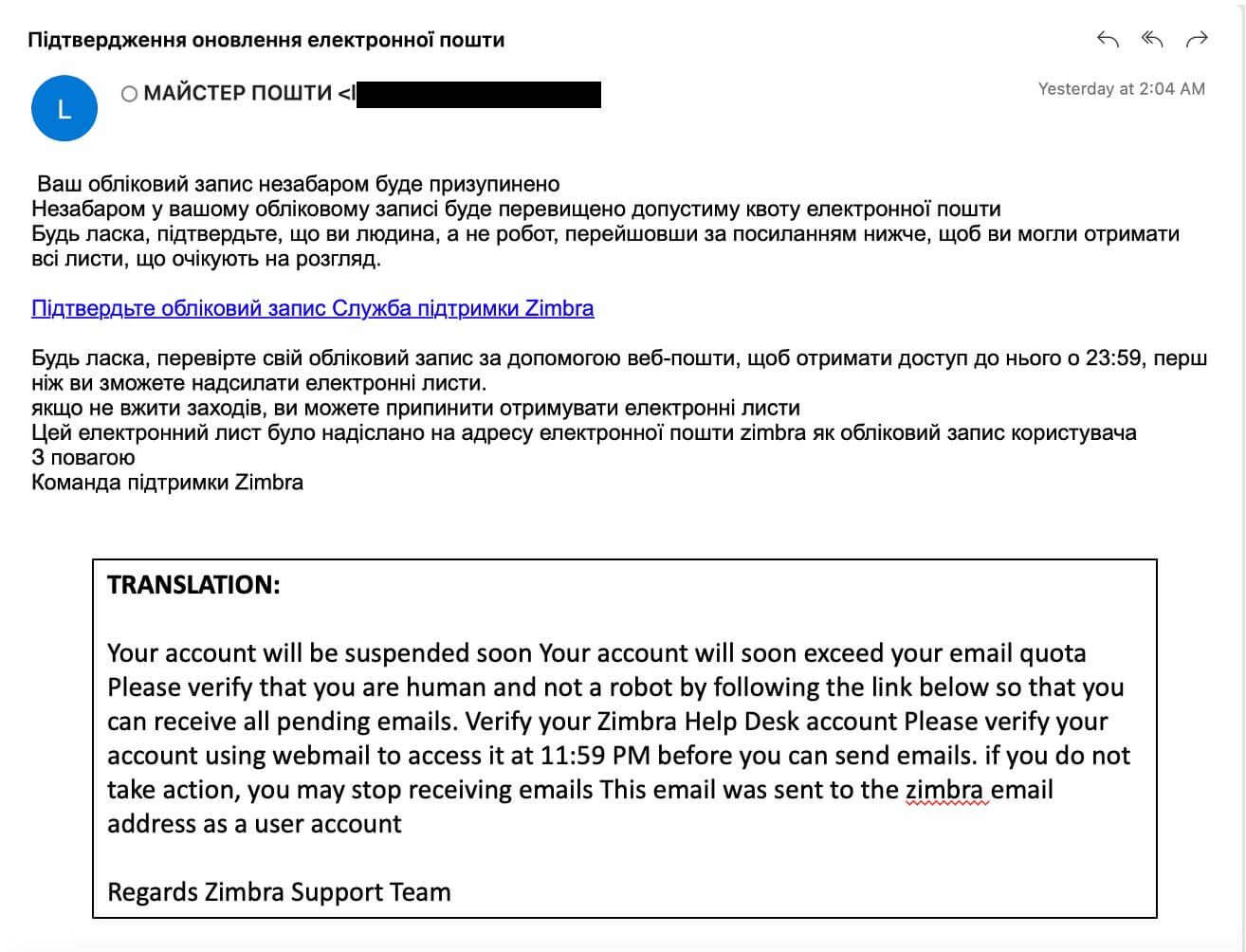Click the "Yesterday at 2:04 AM" timestamp

click(1121, 89)
